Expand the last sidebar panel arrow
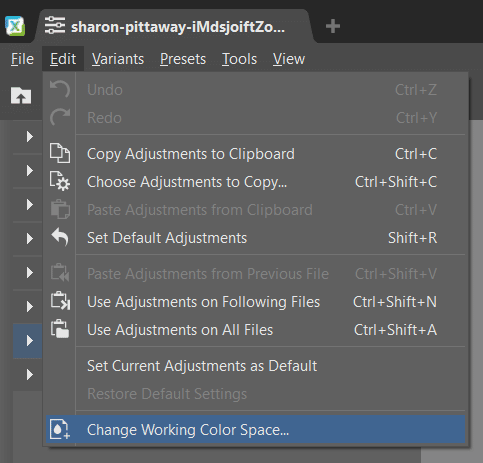483x463 pixels. pos(30,374)
